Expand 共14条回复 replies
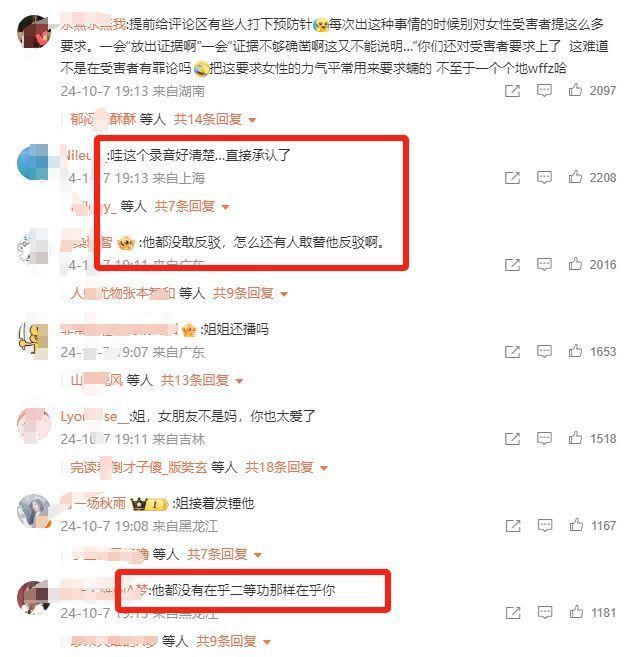The height and width of the screenshot is (657, 637). point(215,119)
